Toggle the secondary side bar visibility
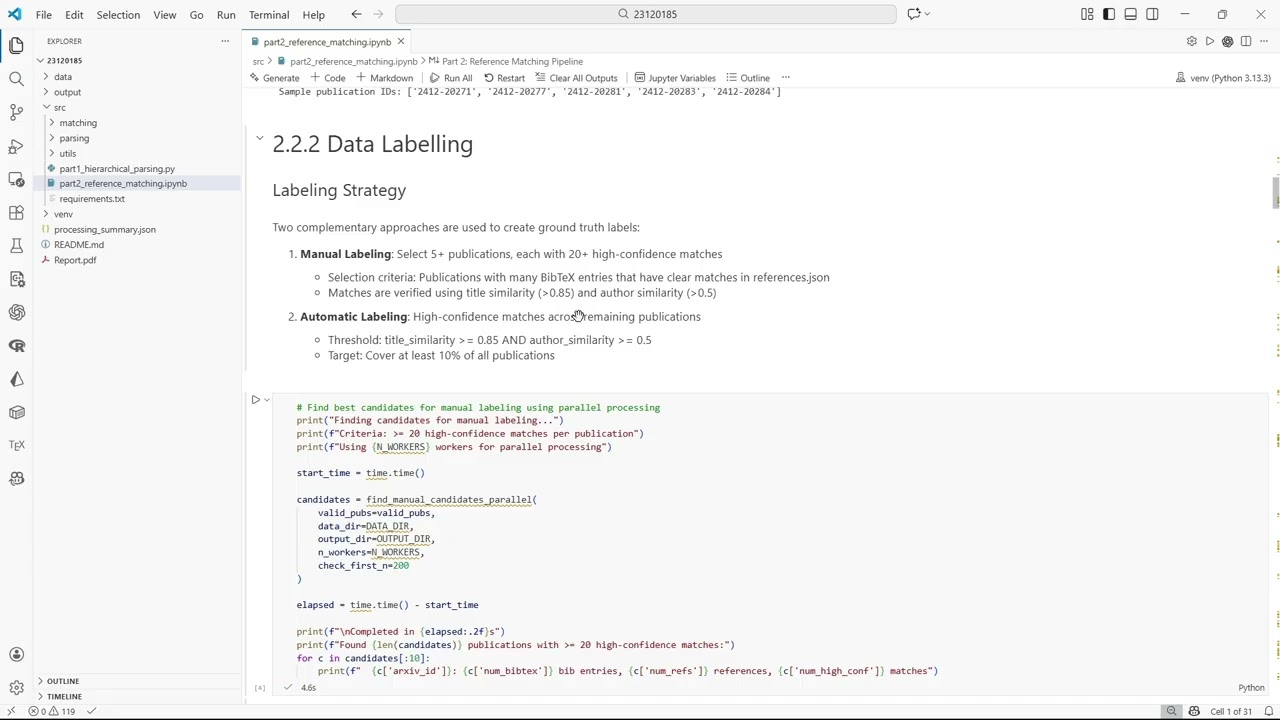Screen dimensions: 1280x720 [1152, 14]
